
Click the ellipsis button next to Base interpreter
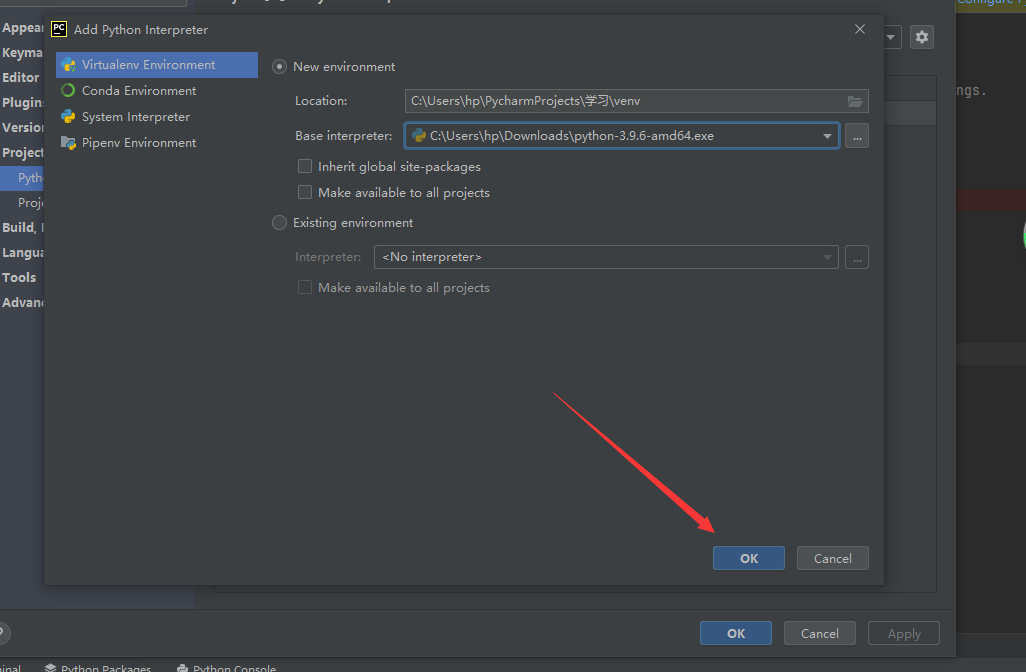coord(857,136)
